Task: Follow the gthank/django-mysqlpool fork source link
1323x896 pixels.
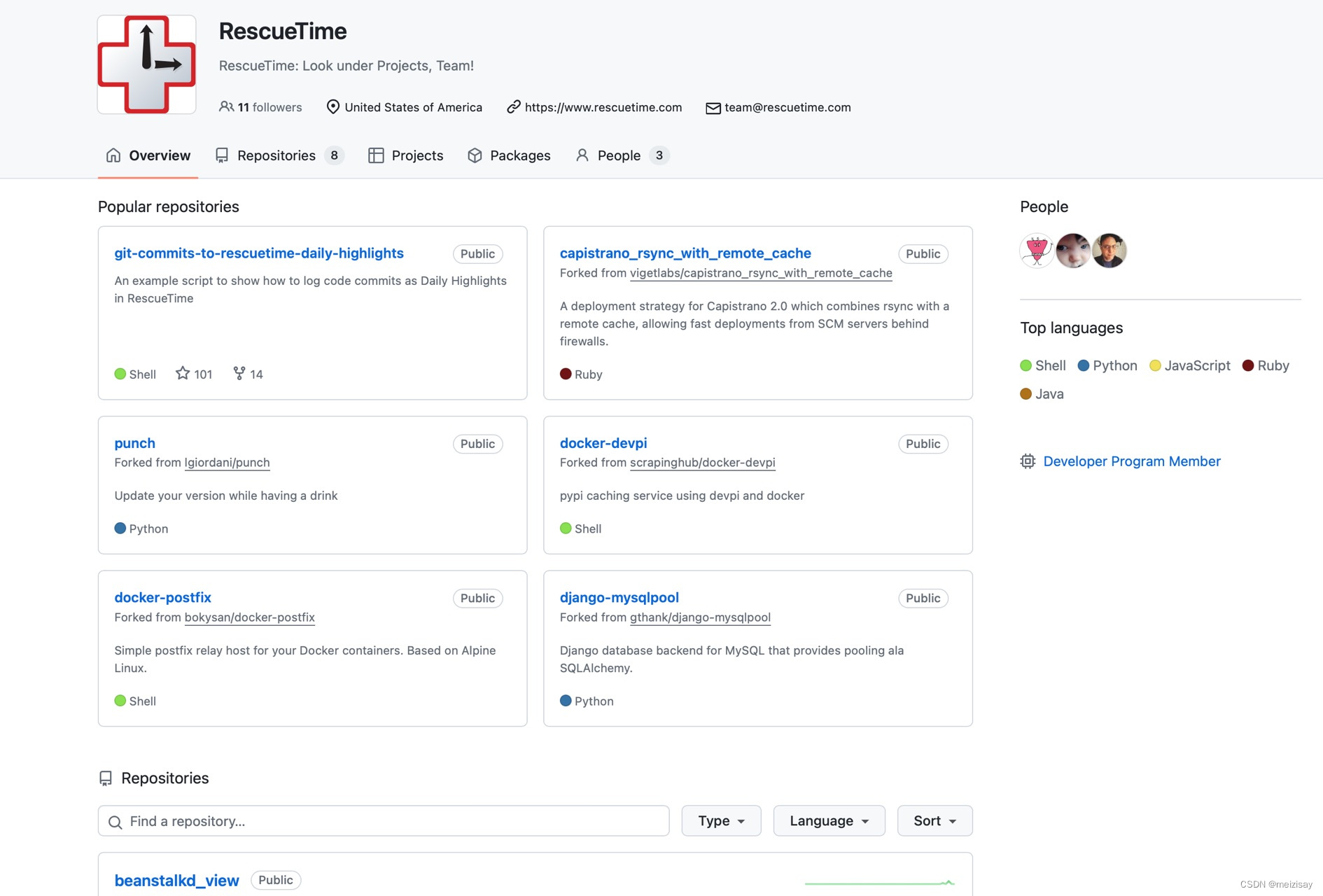Action: 700,617
